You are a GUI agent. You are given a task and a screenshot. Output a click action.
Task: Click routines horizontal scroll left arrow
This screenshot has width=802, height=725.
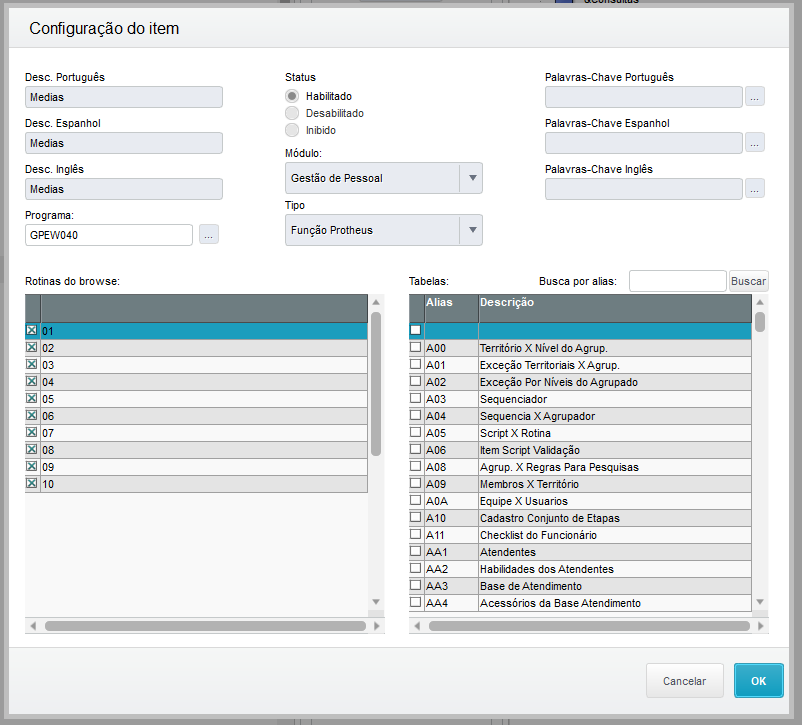[x=33, y=626]
